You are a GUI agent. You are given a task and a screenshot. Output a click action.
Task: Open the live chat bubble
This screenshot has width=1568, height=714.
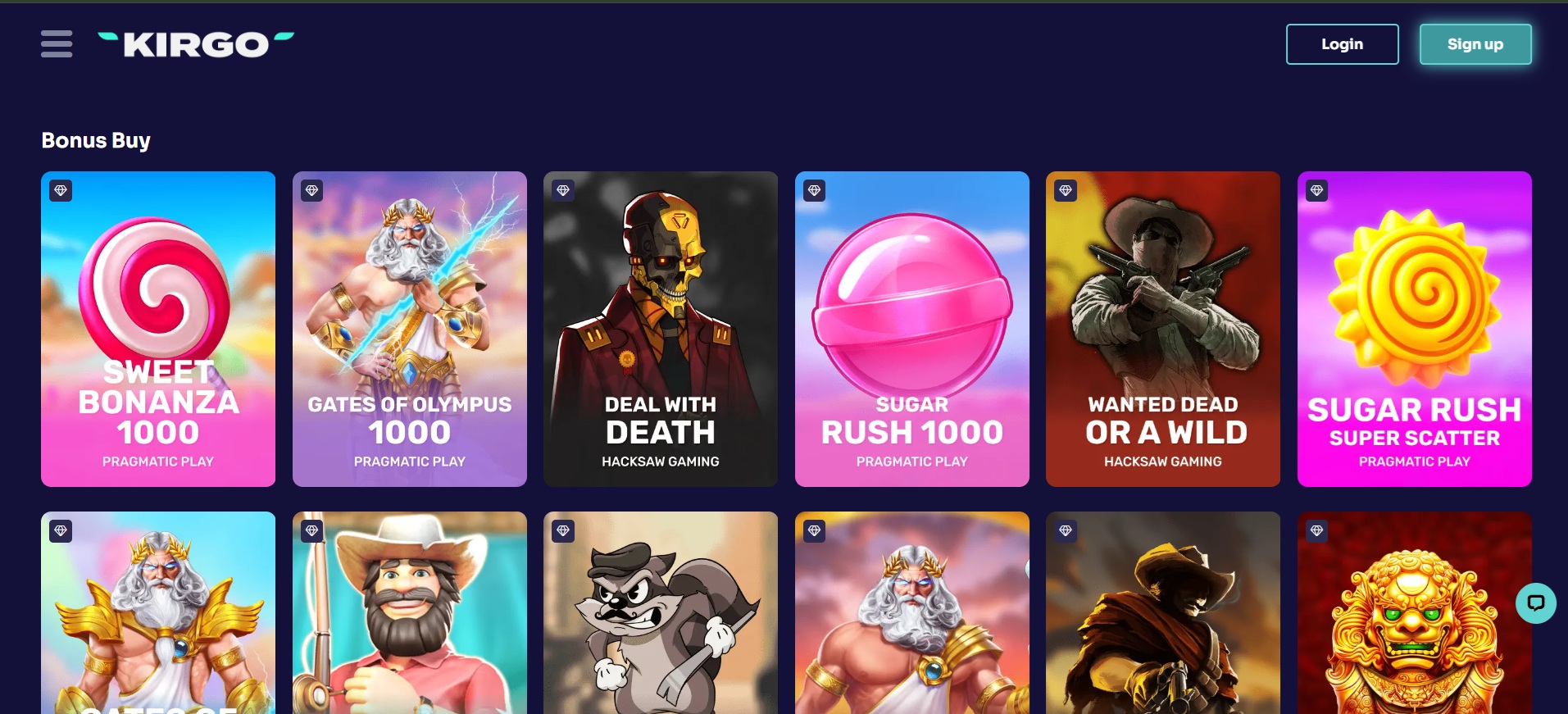(x=1536, y=603)
